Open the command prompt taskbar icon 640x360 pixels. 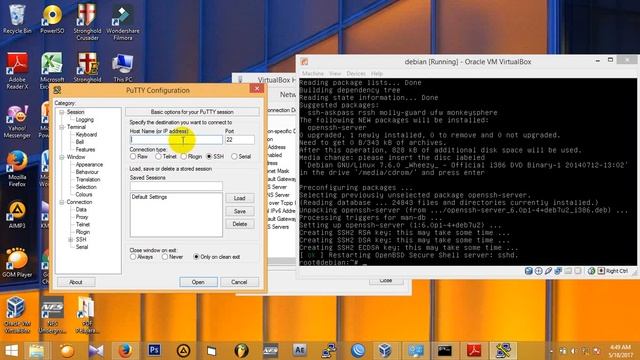[x=444, y=351]
